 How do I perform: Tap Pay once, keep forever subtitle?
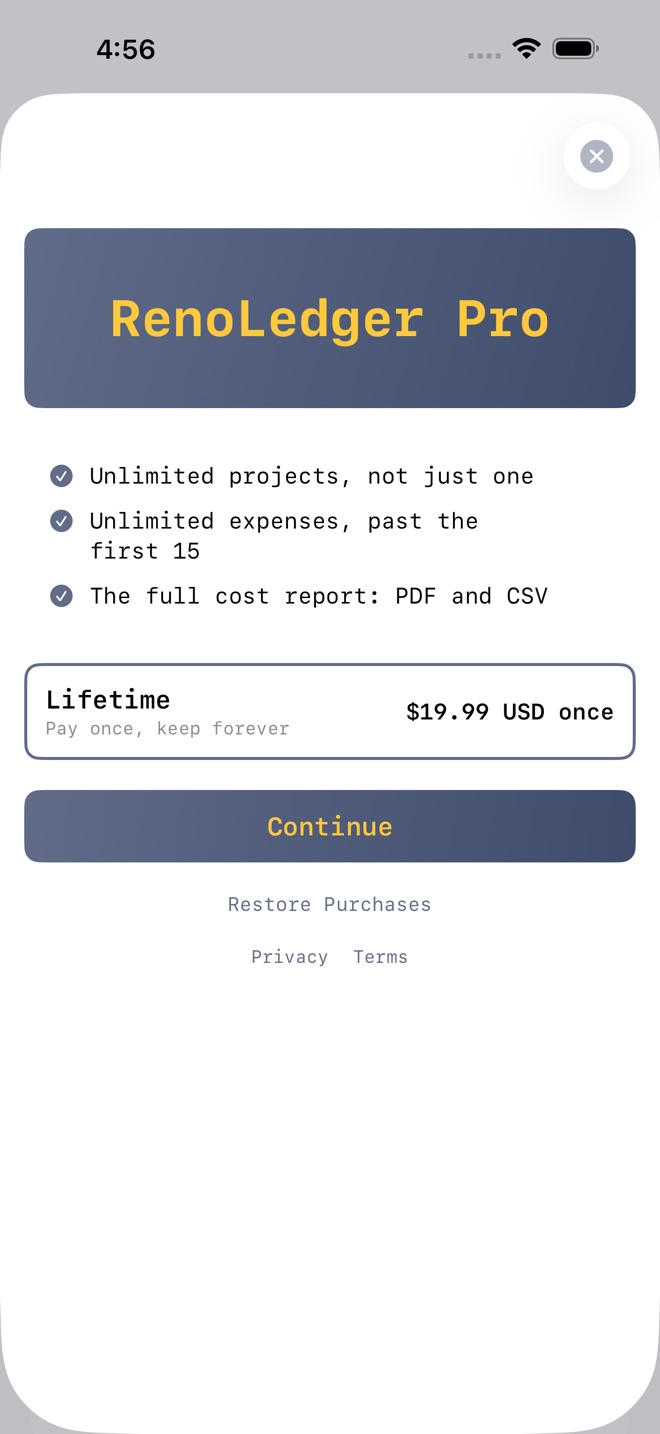[167, 729]
